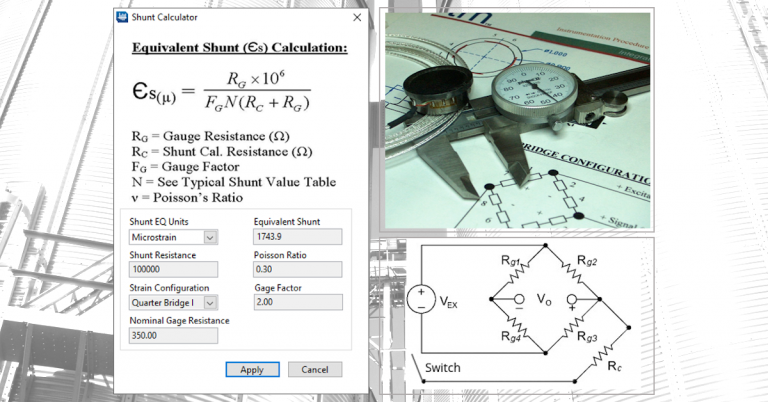
Task: Click the Shunt Resistance field
Action: 173,269
